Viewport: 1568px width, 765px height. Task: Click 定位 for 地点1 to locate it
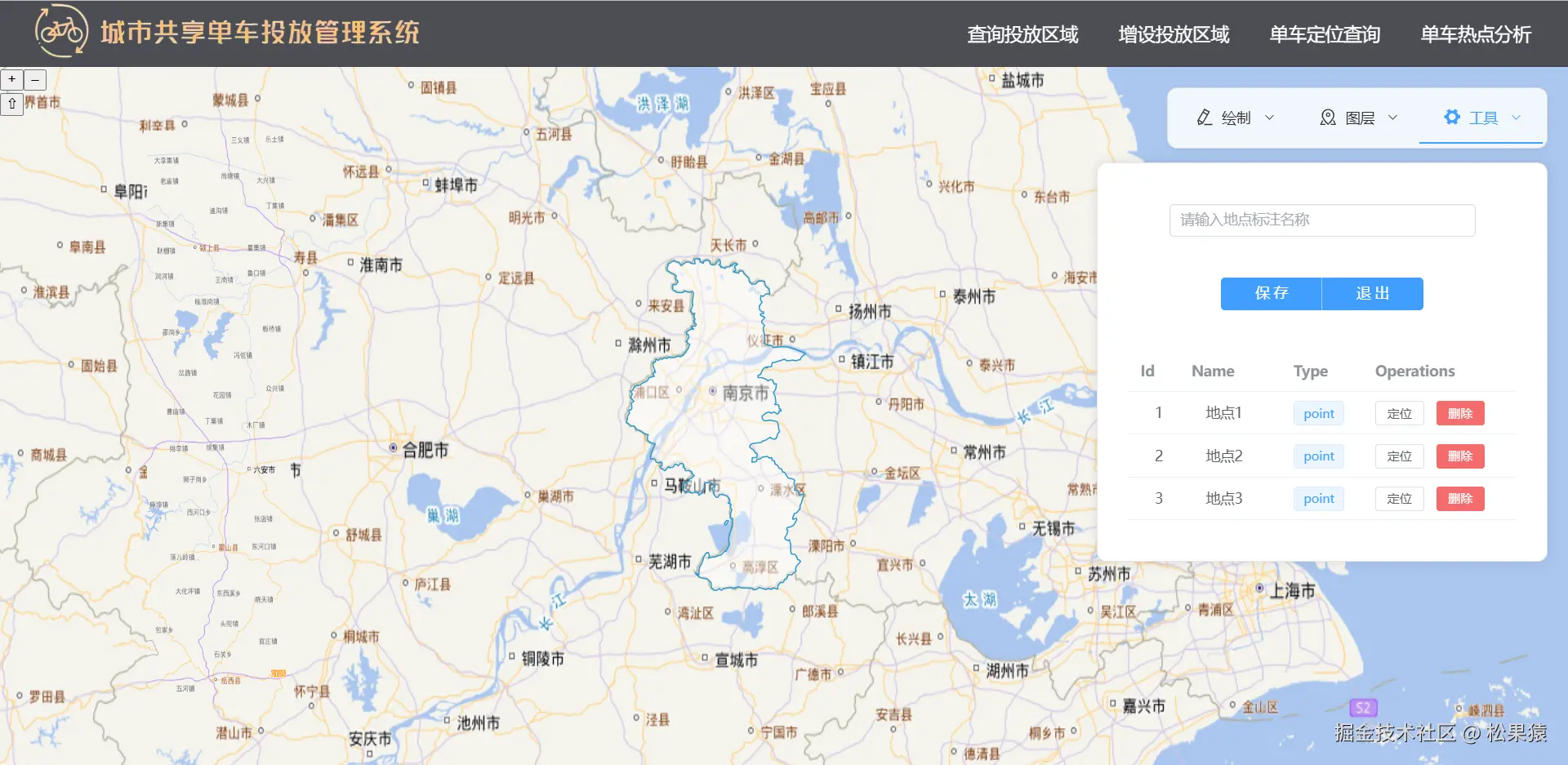(x=1399, y=413)
